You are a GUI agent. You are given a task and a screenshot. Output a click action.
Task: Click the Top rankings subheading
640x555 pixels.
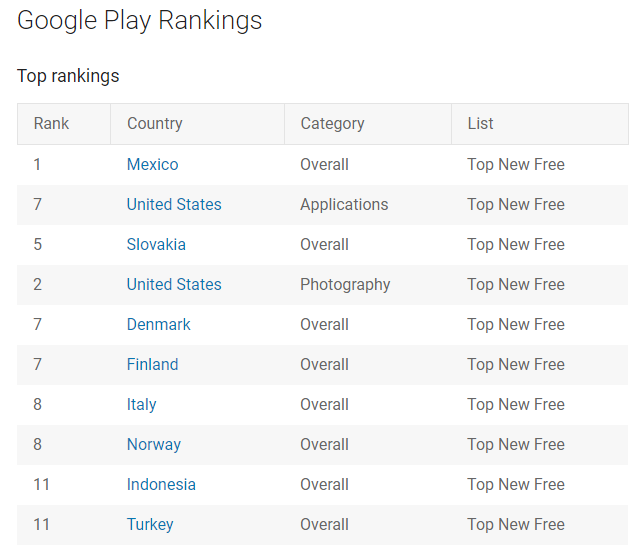68,76
